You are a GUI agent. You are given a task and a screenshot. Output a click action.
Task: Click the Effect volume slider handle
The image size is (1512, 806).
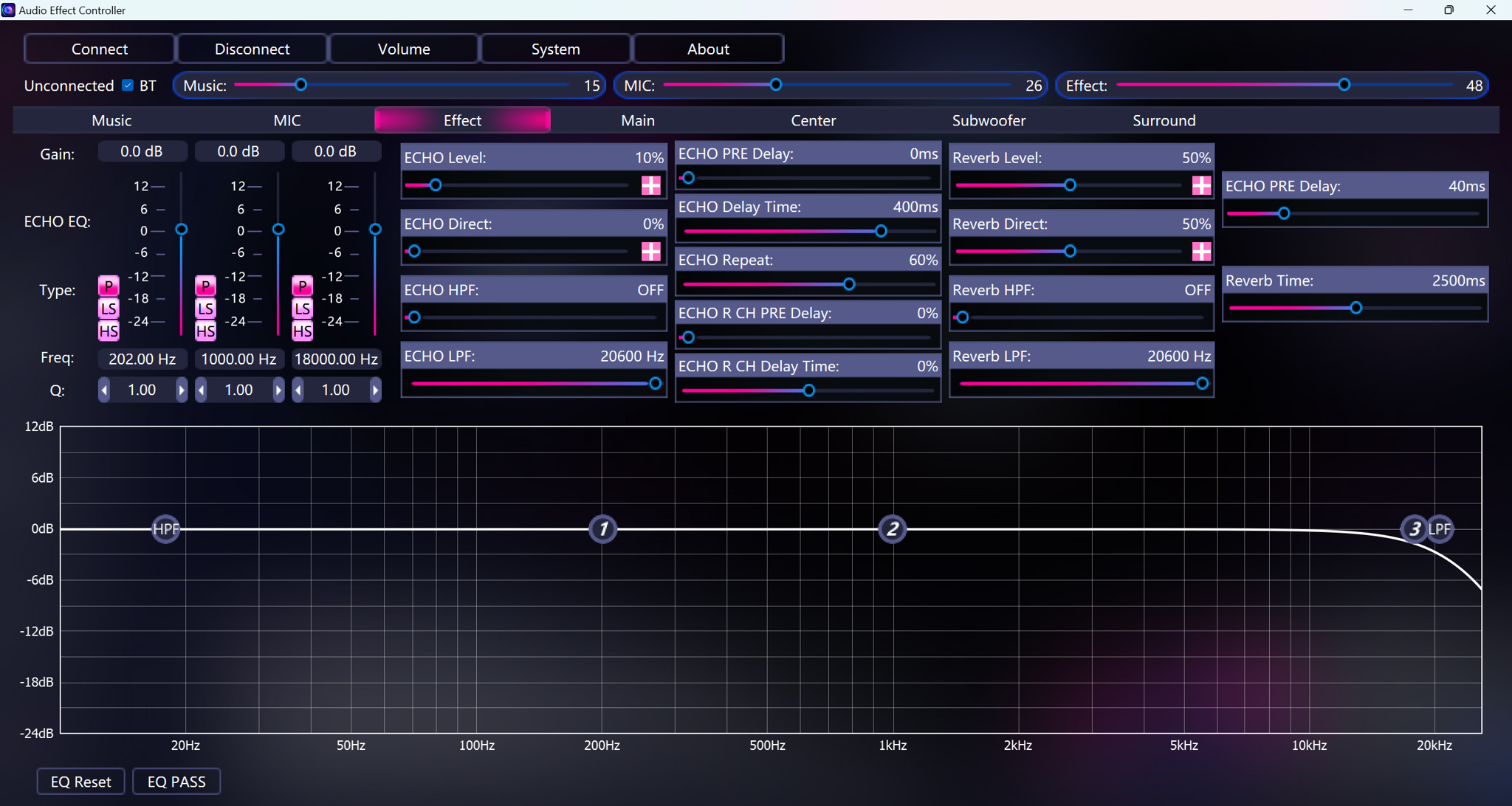coord(1344,85)
